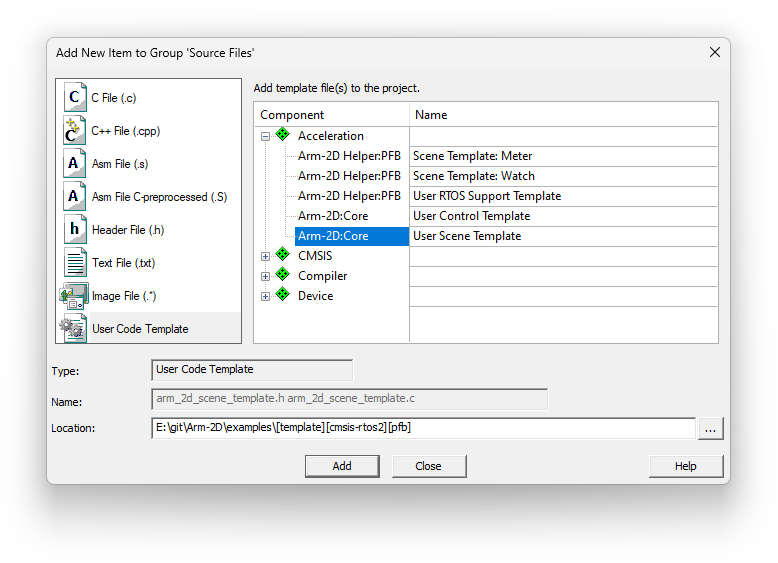Select the Text File (.txt) icon
Image resolution: width=778 pixels, height=563 pixels.
click(x=75, y=263)
